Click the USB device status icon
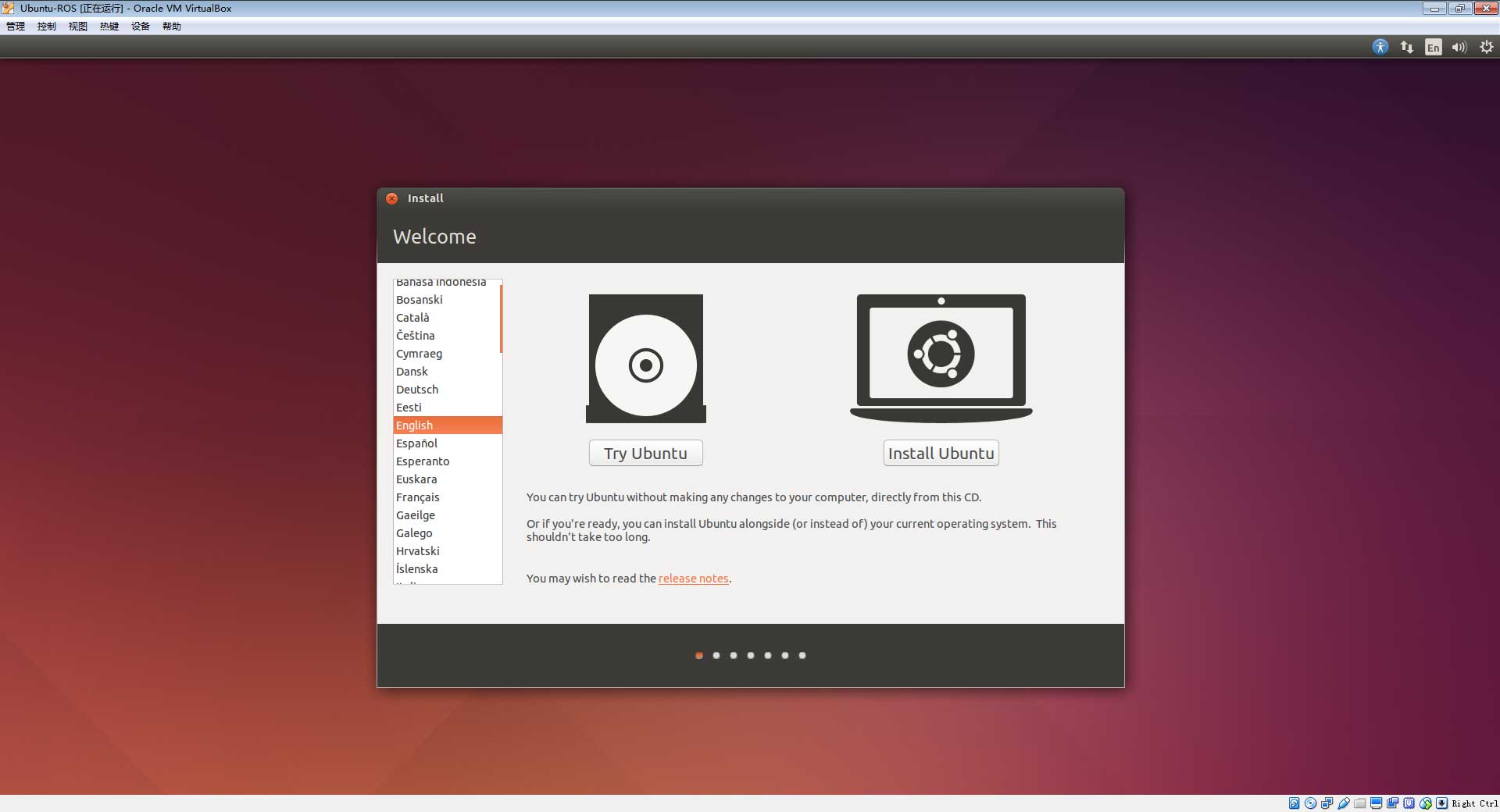 tap(1344, 803)
